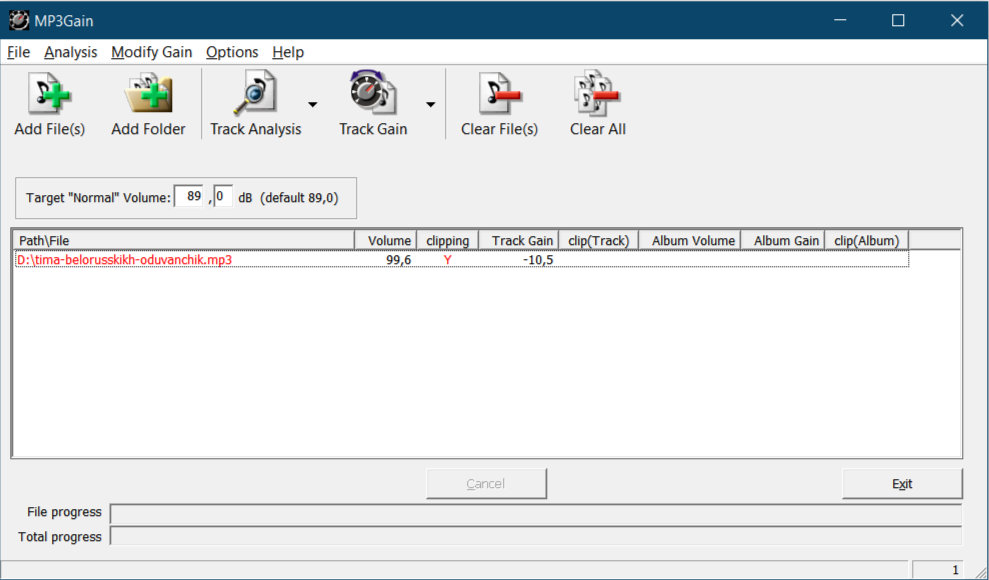
Task: Expand the Track Analysis dropdown arrow
Action: coord(312,104)
